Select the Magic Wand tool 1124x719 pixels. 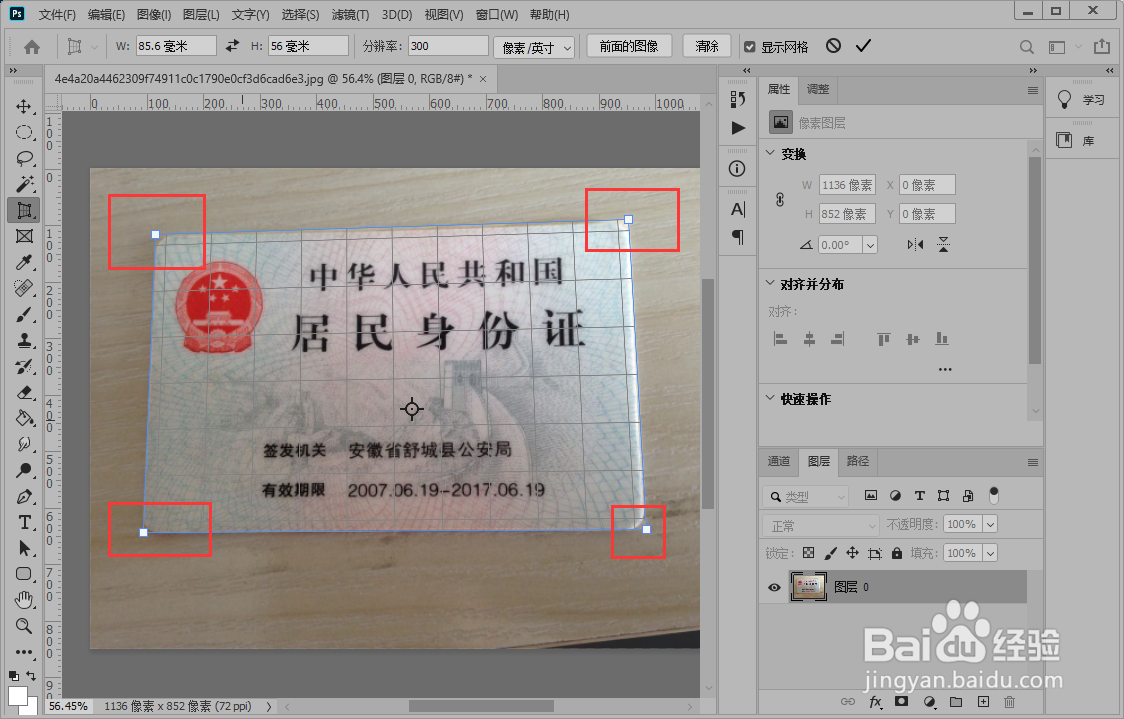24,184
